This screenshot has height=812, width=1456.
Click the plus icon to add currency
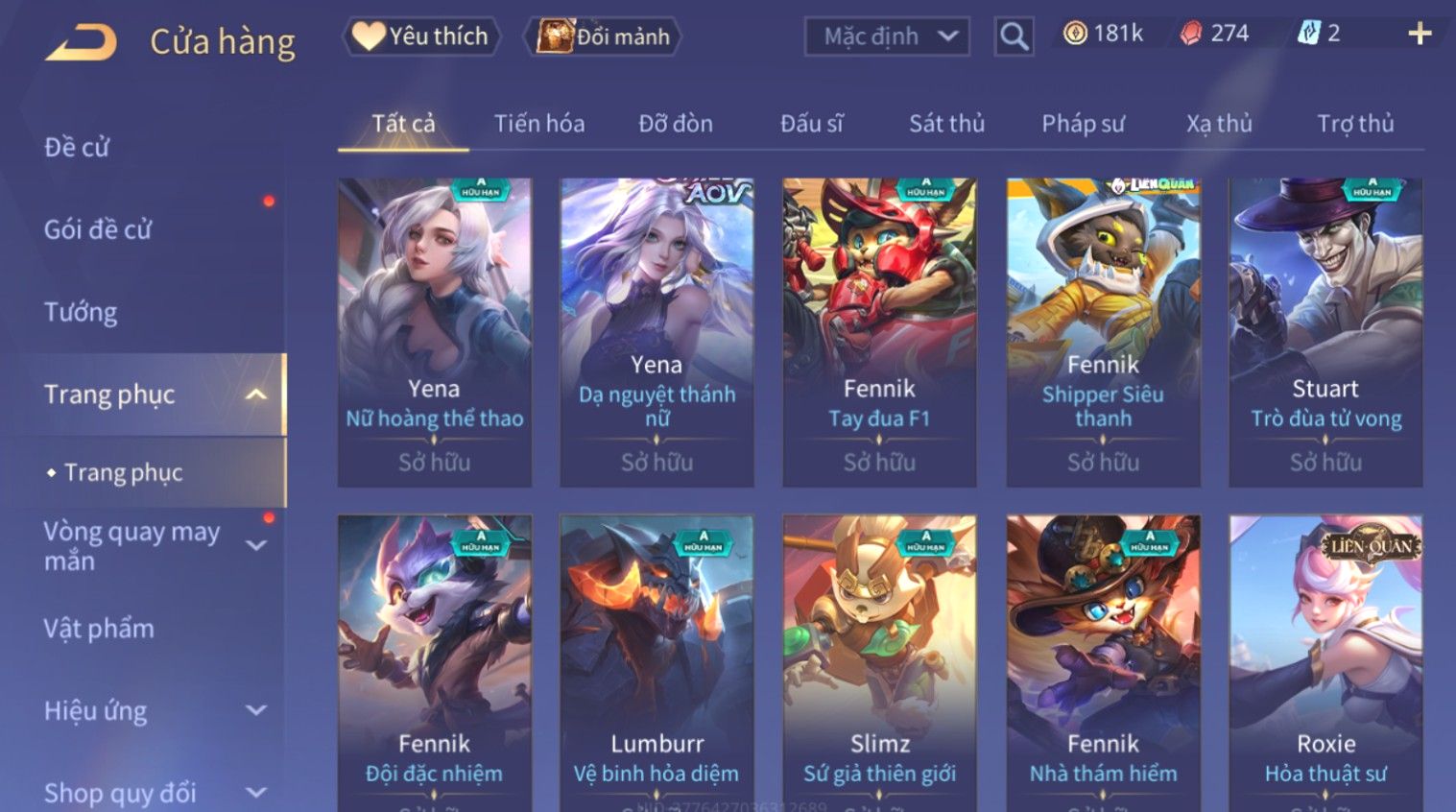(1420, 35)
